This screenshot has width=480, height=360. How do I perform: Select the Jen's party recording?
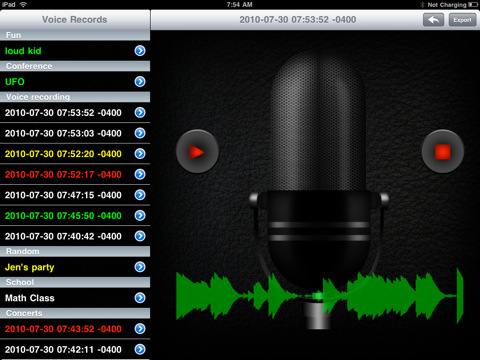point(75,267)
